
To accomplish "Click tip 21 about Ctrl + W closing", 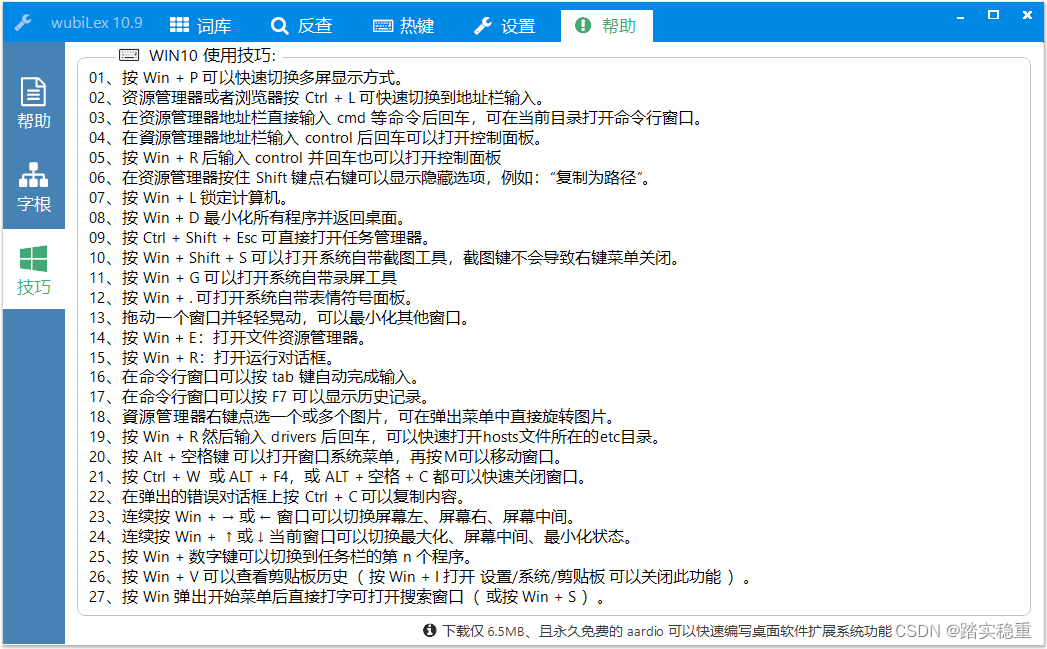I will [338, 477].
